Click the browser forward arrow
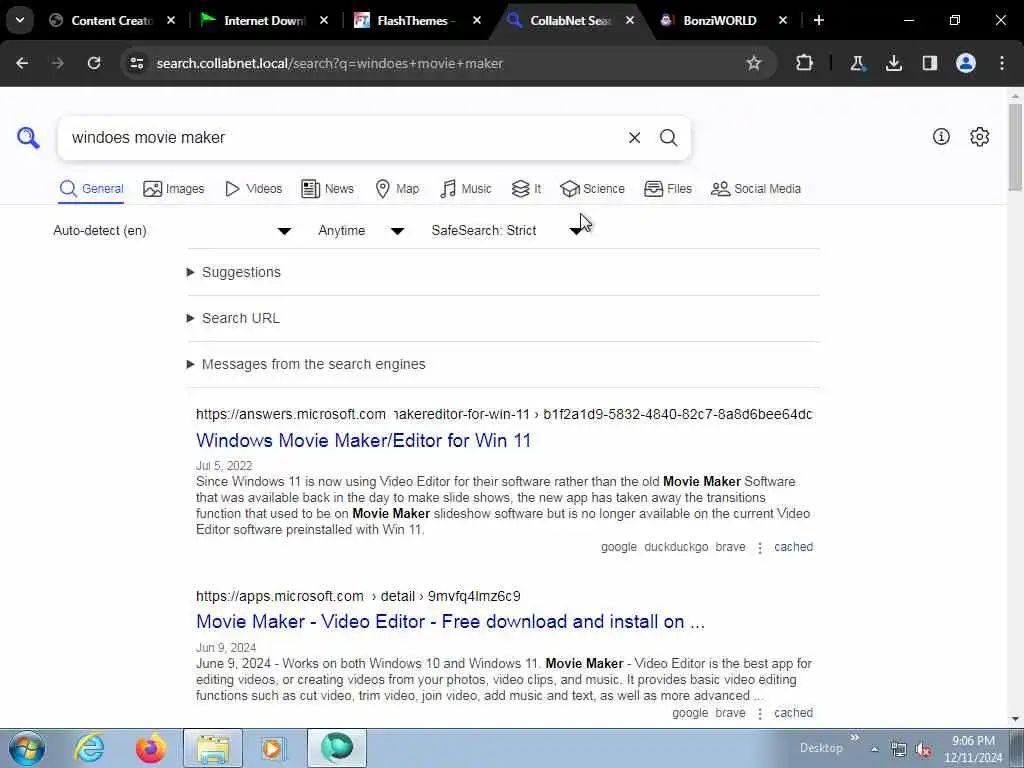1024x768 pixels. click(58, 63)
